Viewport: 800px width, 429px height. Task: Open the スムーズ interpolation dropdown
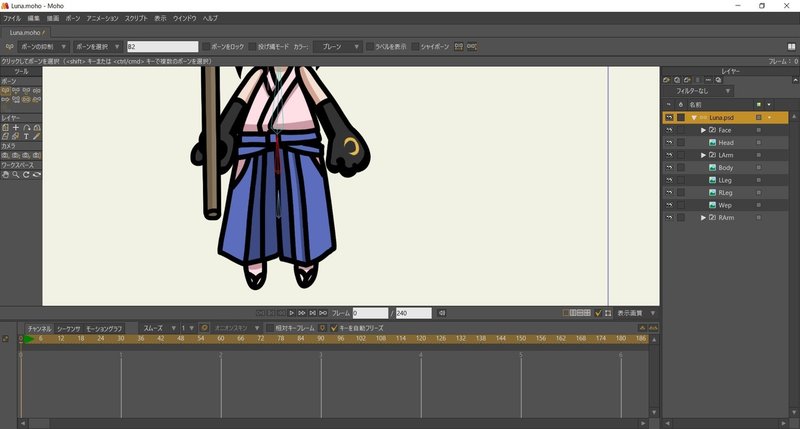tap(158, 328)
